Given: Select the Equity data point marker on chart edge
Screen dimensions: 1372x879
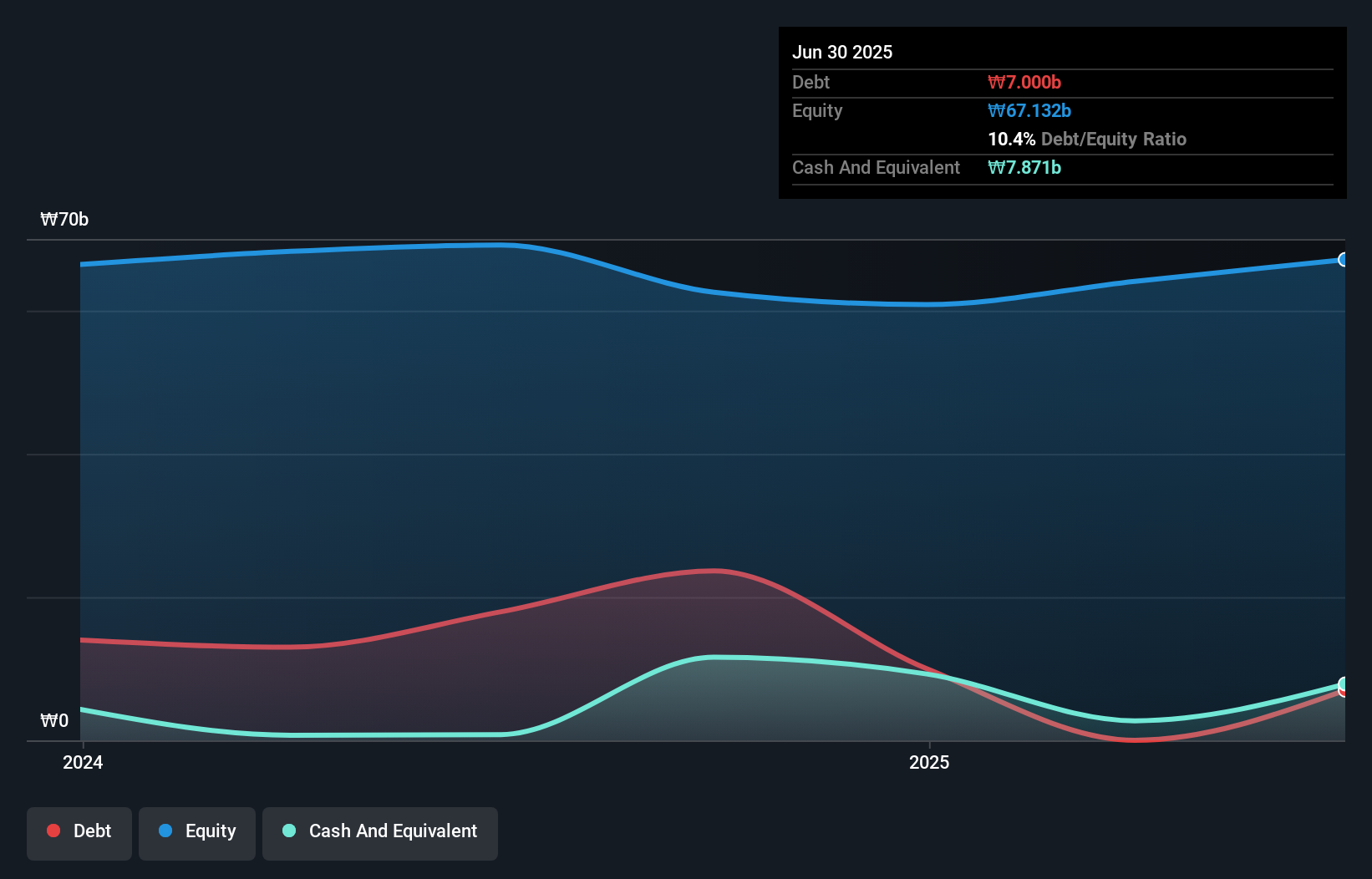Looking at the screenshot, I should click(1343, 261).
